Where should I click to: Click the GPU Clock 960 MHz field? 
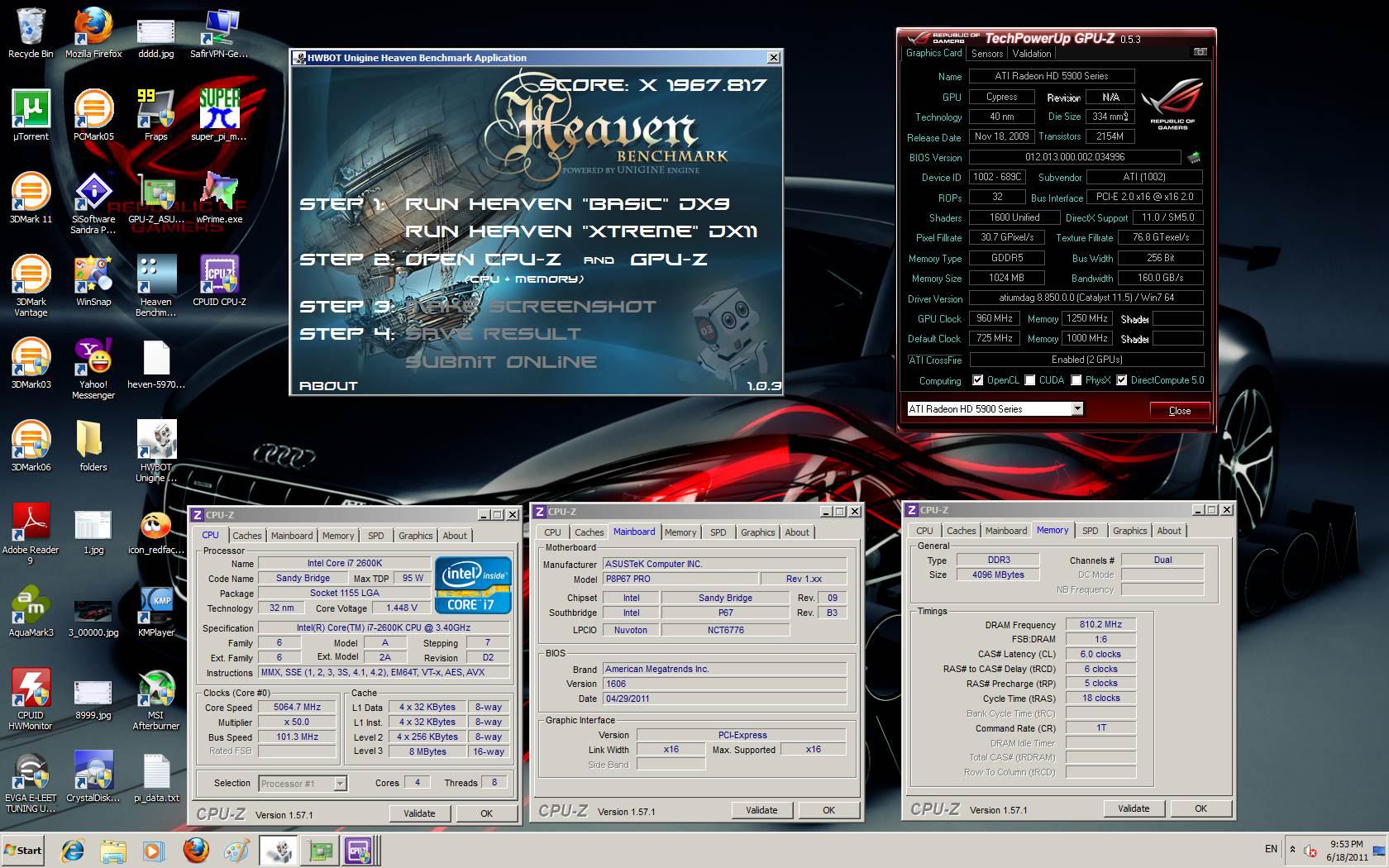point(995,318)
